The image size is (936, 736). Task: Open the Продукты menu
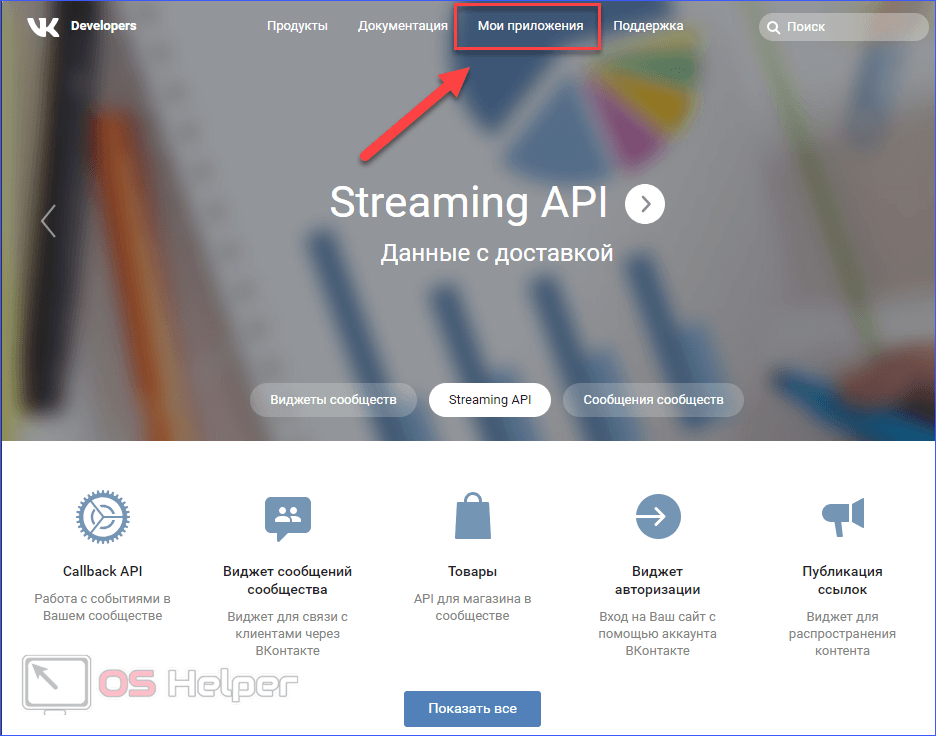(297, 26)
